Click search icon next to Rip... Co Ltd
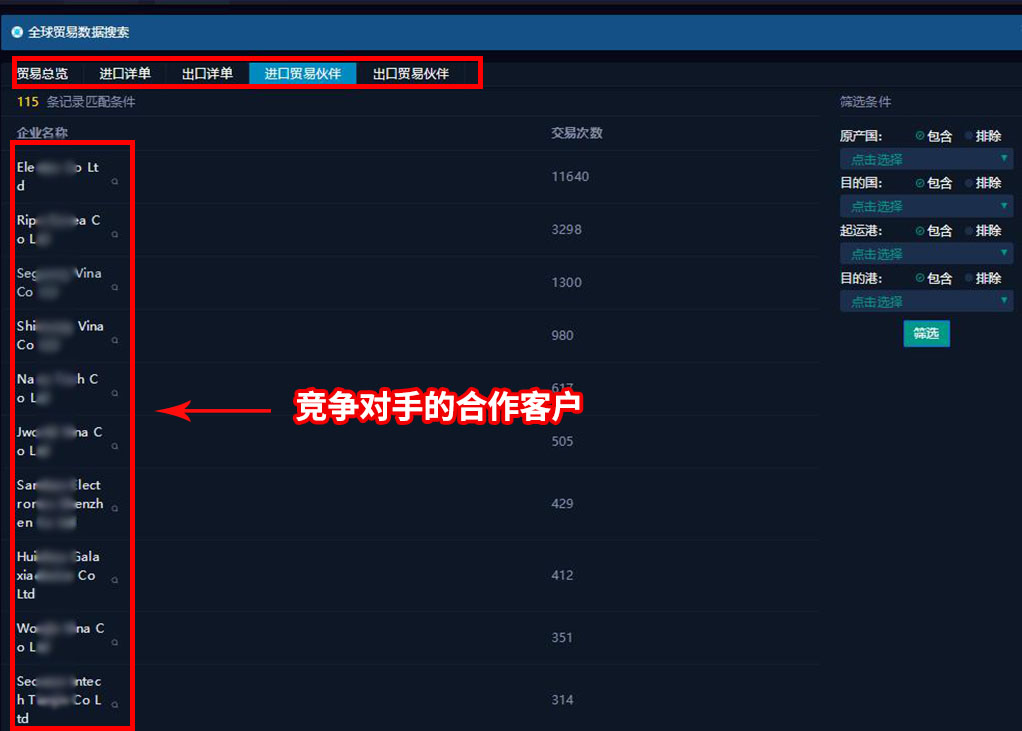The height and width of the screenshot is (731, 1022). [x=115, y=235]
